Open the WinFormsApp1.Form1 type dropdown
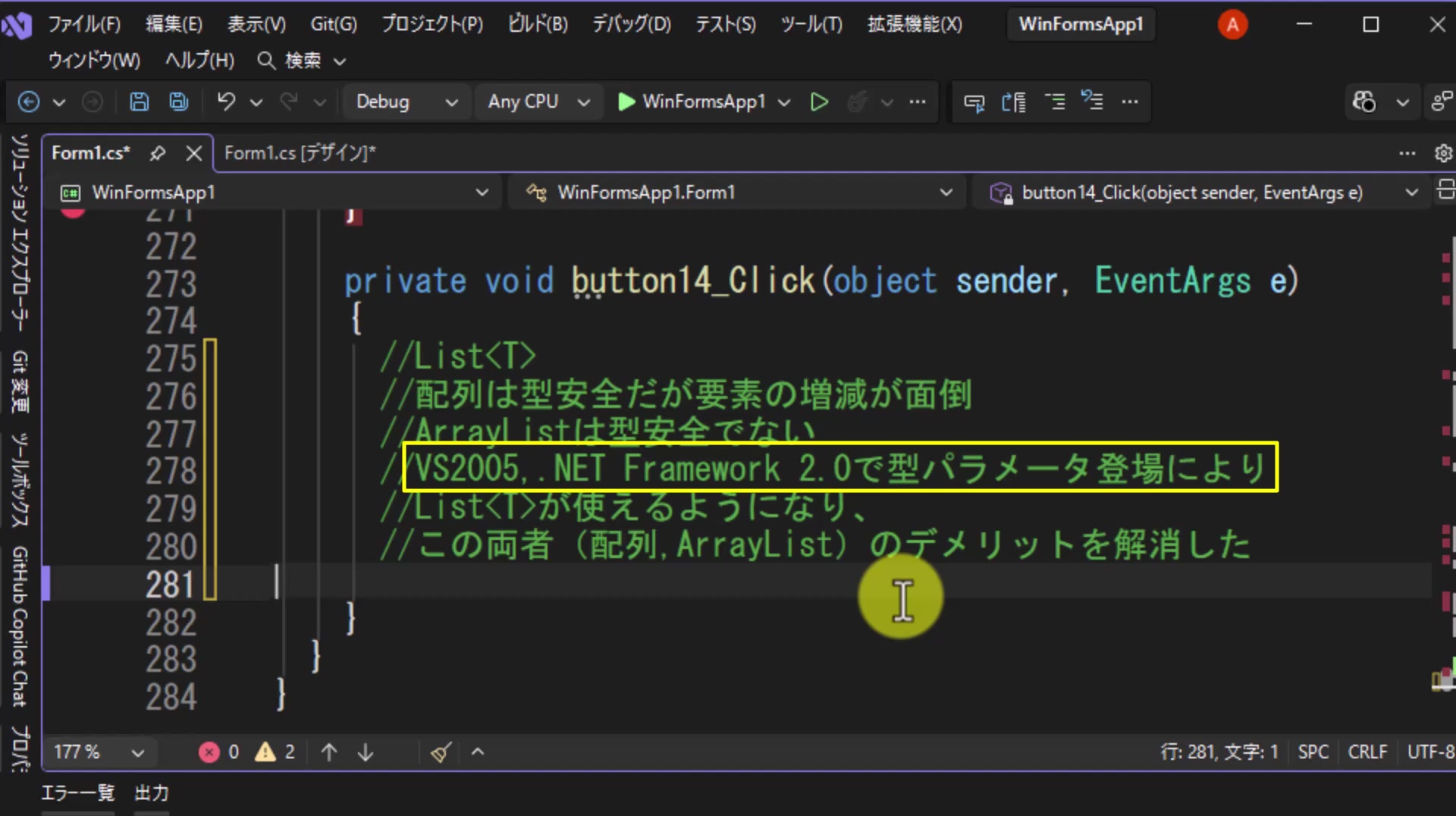This screenshot has width=1456, height=816. coord(737,193)
